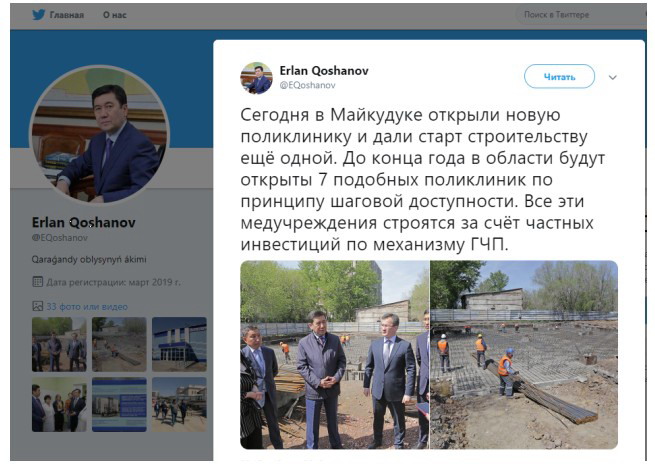Open the Erlan Qoshanov name in the tweet header

[x=324, y=71]
